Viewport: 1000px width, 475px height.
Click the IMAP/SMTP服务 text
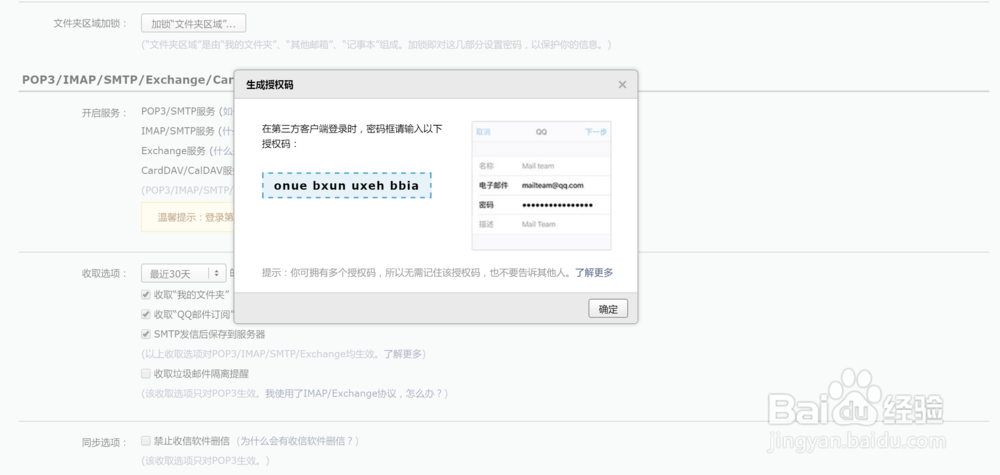(178, 131)
